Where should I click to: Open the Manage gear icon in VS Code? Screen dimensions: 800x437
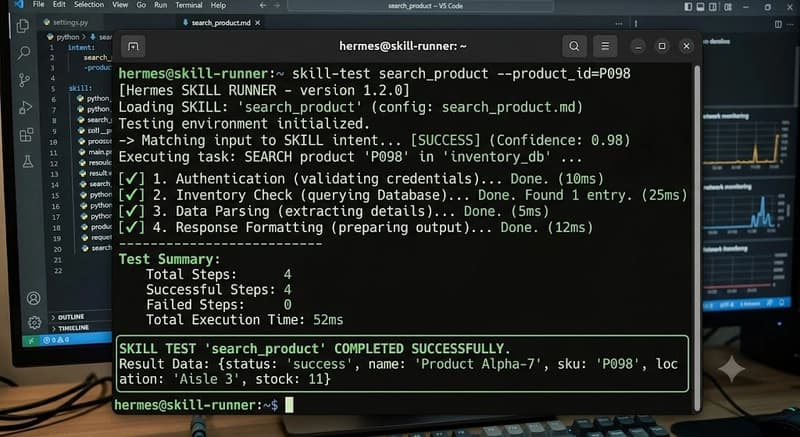(x=35, y=322)
